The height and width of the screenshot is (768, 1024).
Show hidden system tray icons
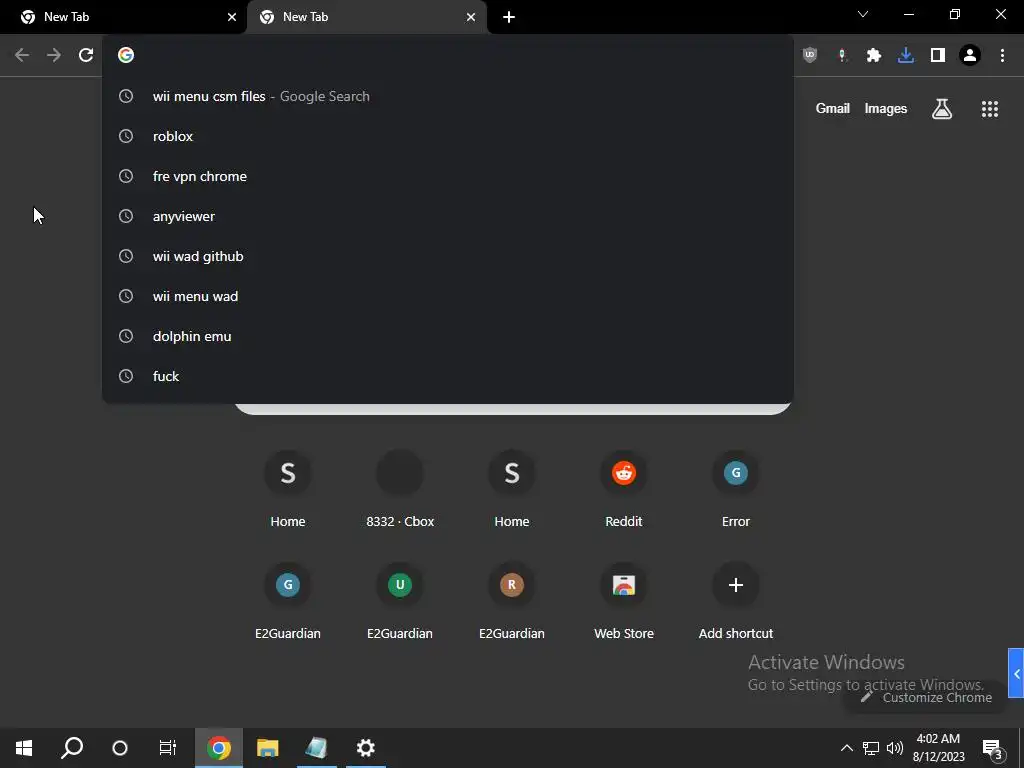coord(846,748)
